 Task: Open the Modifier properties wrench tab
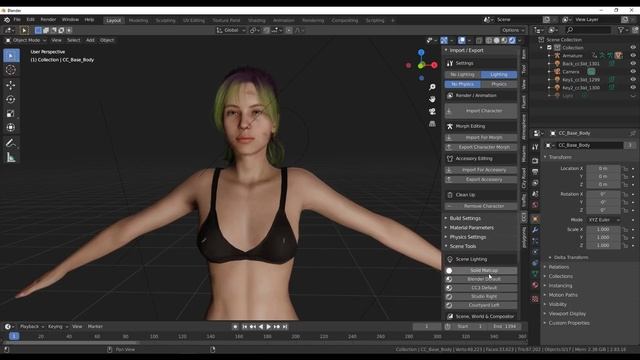click(x=535, y=230)
